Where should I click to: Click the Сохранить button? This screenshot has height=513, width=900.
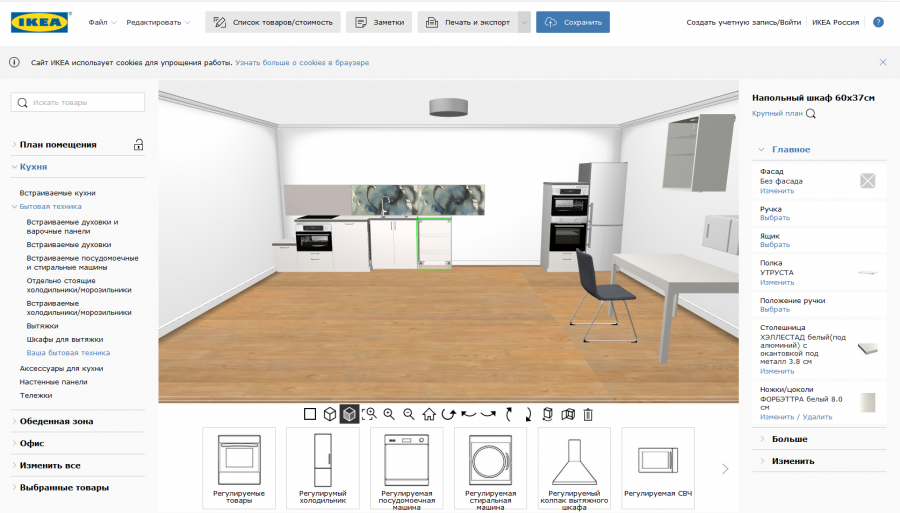(573, 22)
